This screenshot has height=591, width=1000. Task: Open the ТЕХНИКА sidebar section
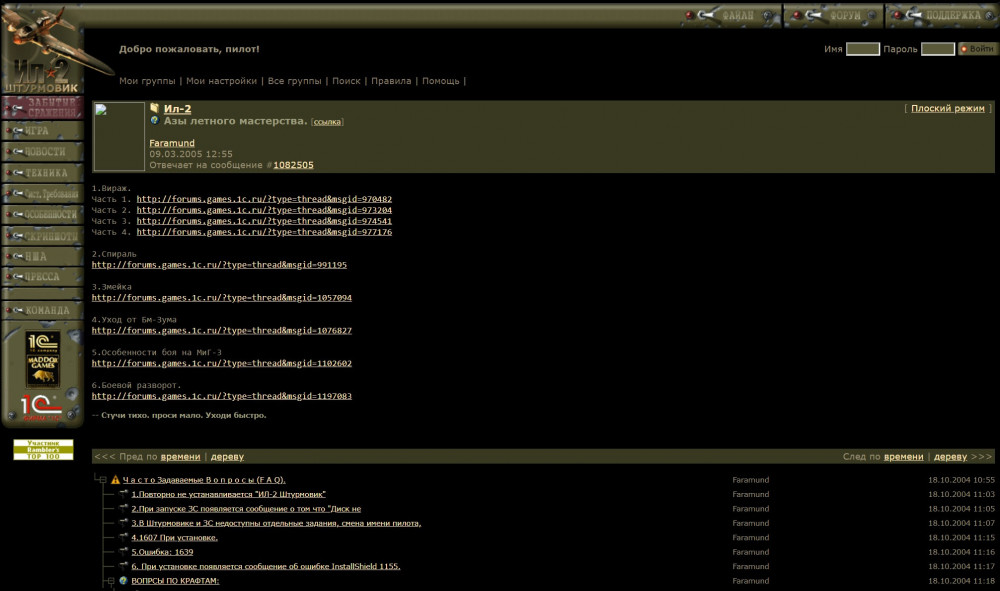[42, 173]
